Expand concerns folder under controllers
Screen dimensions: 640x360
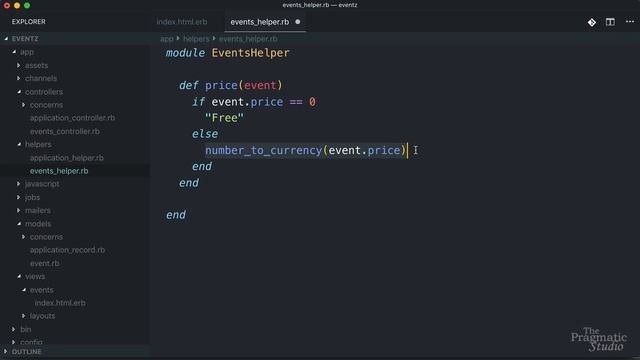pos(23,105)
